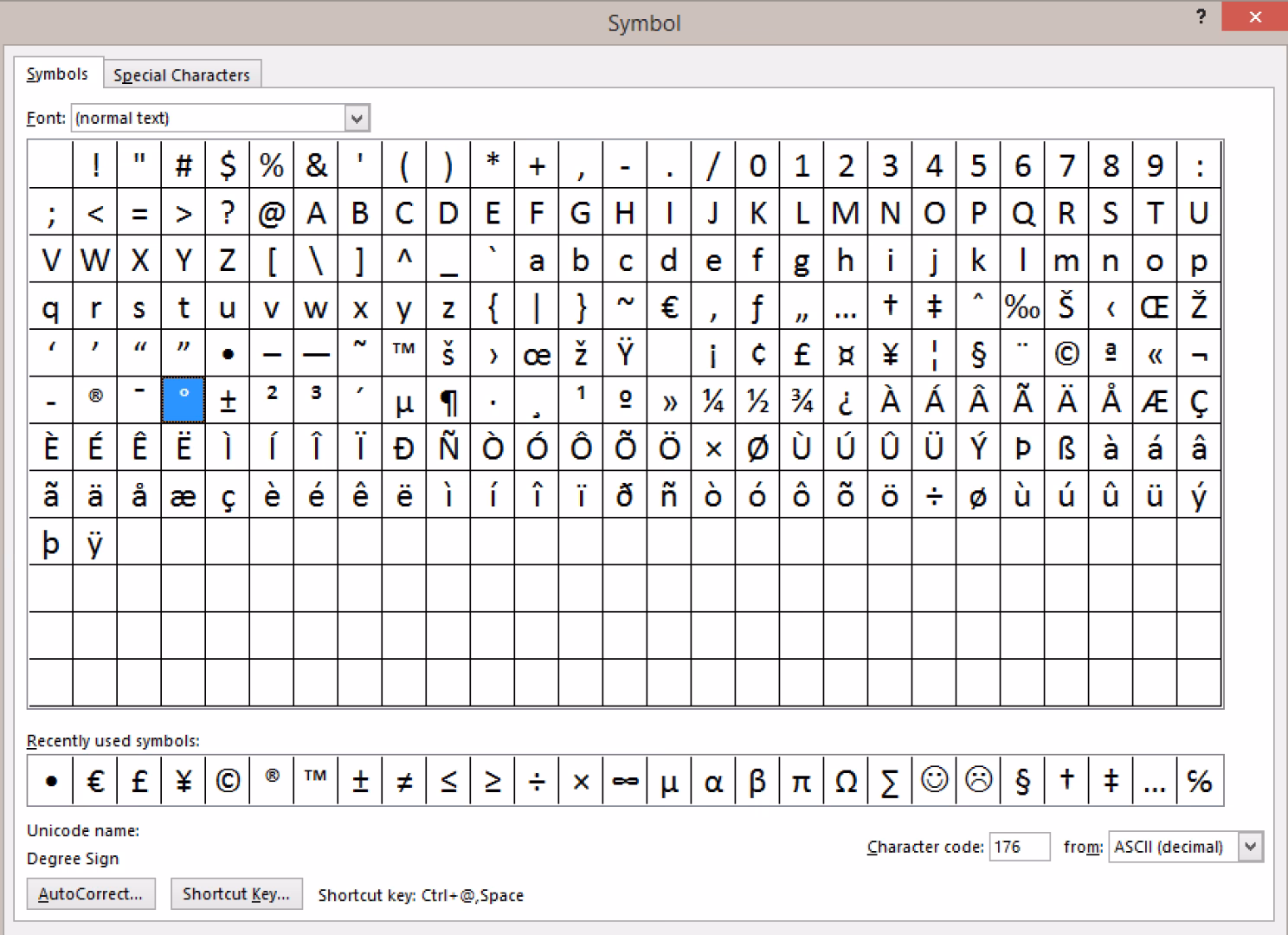Select the Euro symbol in the grid
The width and height of the screenshot is (1288, 935).
pos(670,306)
